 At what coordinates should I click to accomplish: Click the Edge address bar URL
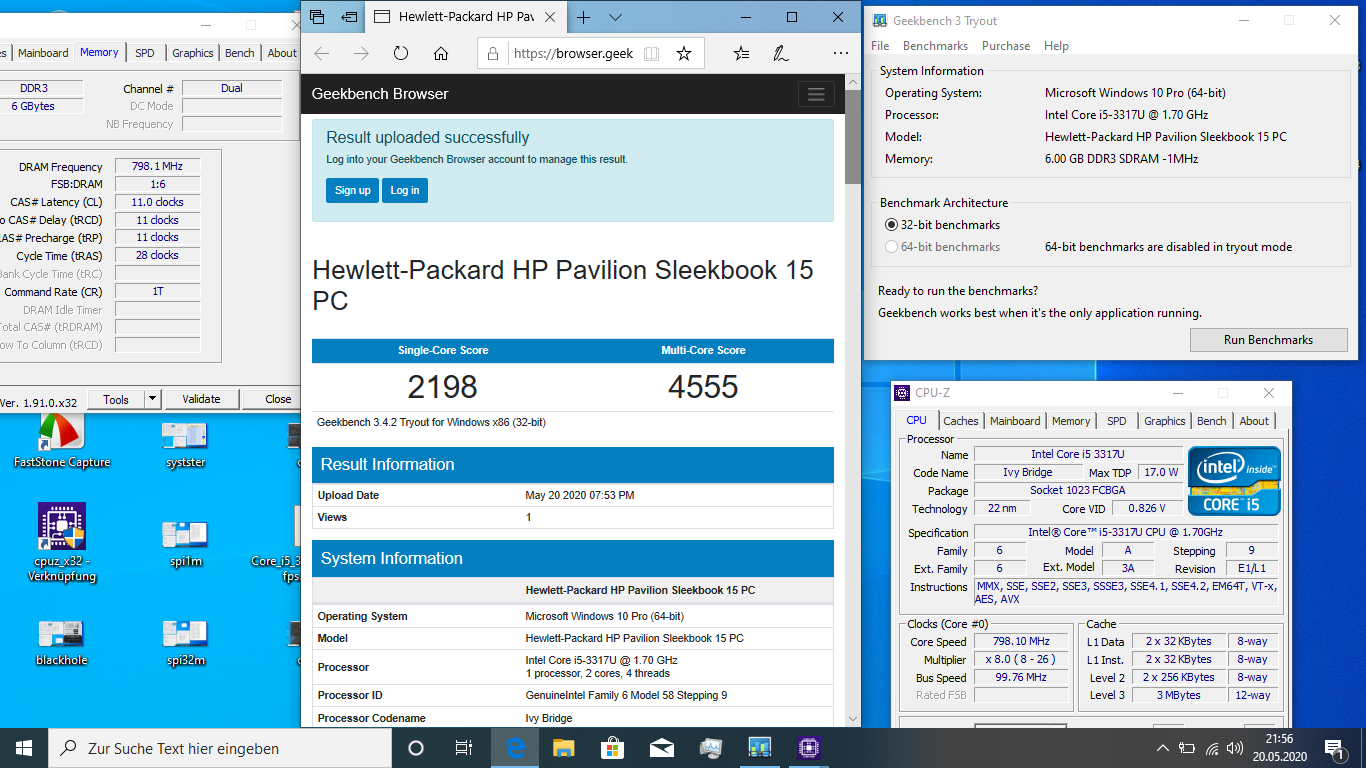[x=573, y=54]
